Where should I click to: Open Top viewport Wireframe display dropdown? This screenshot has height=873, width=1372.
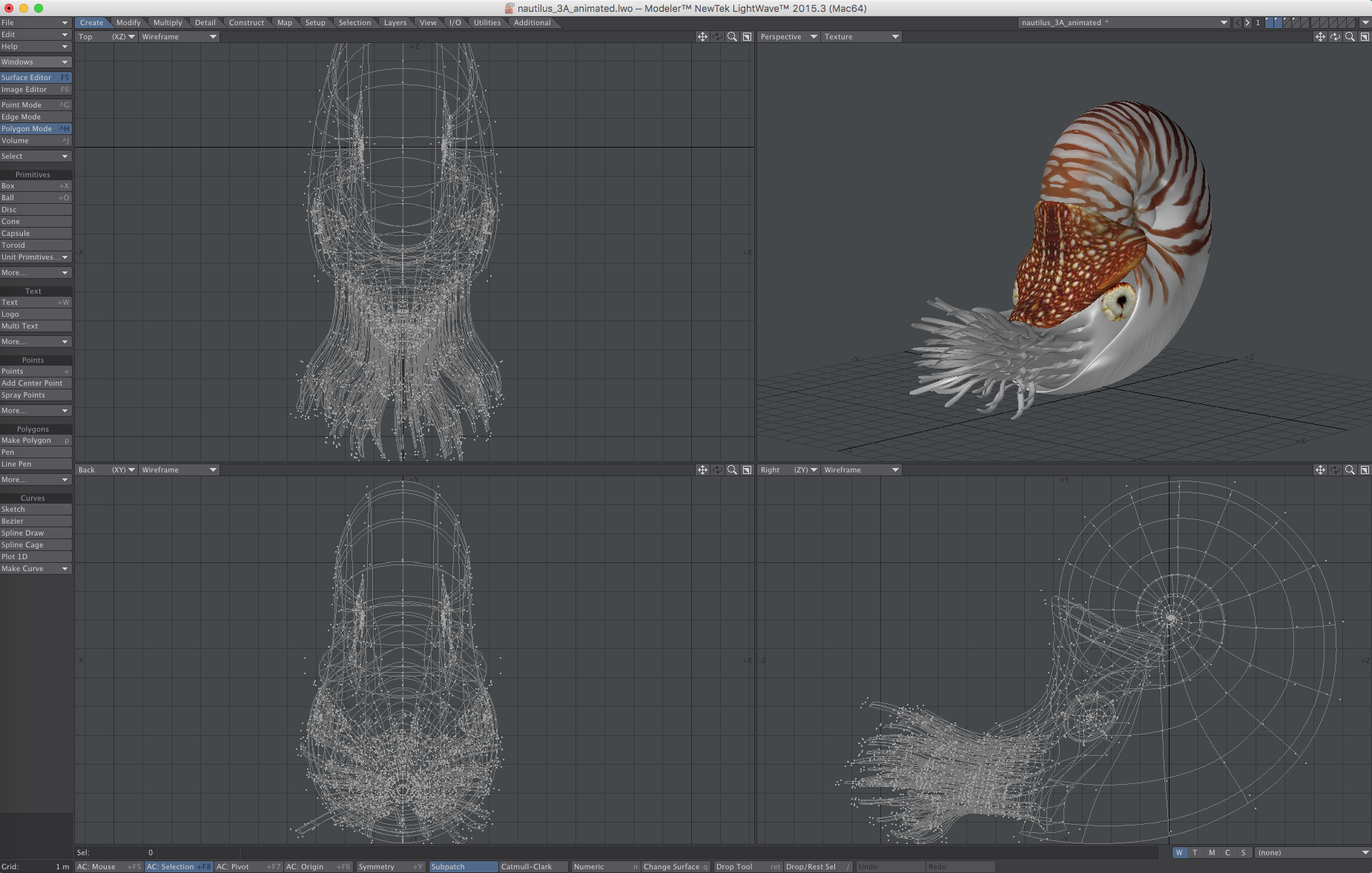(x=179, y=36)
